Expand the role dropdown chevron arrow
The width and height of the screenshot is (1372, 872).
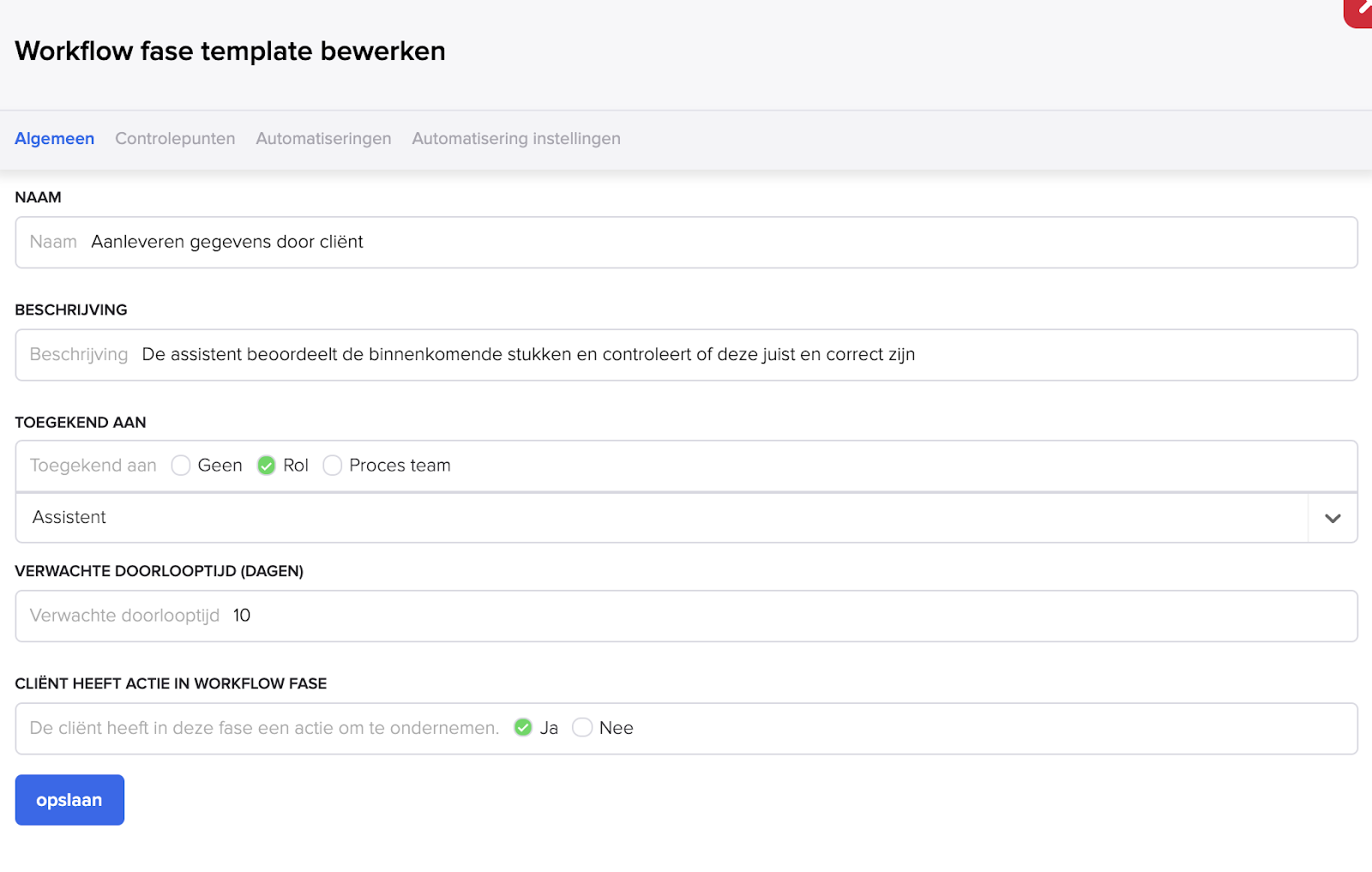(x=1333, y=518)
